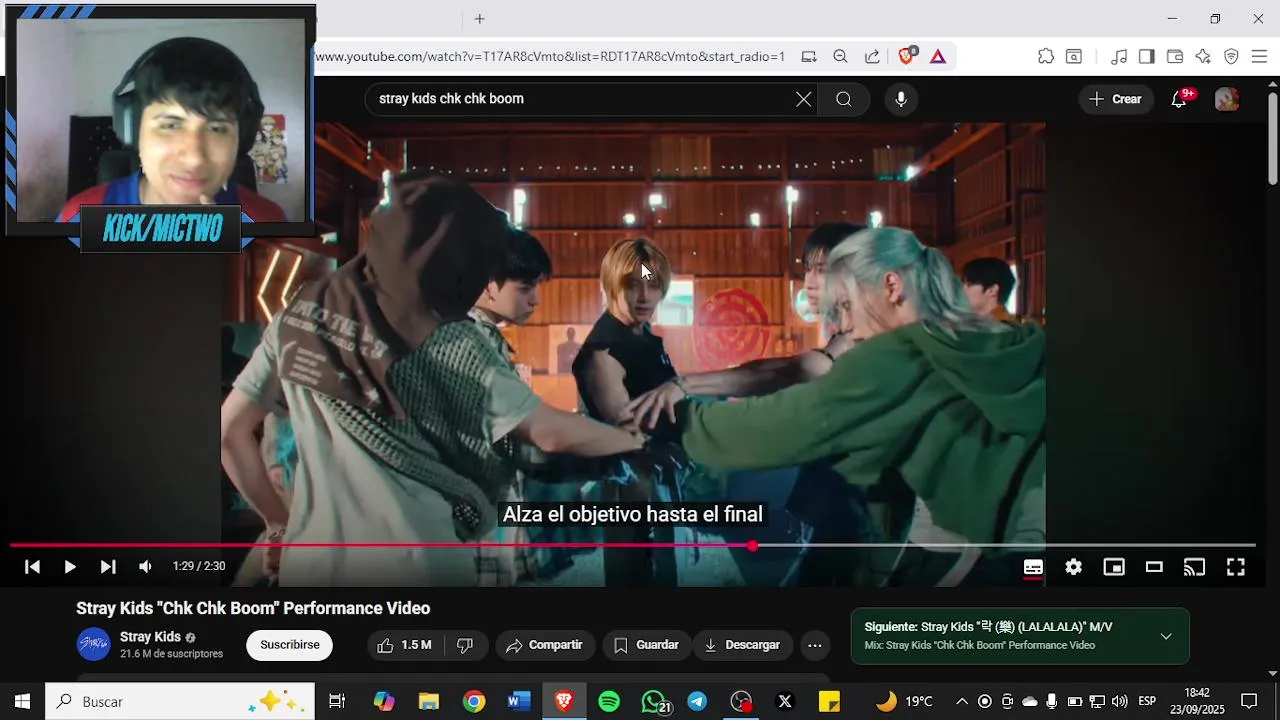This screenshot has width=1280, height=720.
Task: Open video settings gear
Action: point(1073,567)
